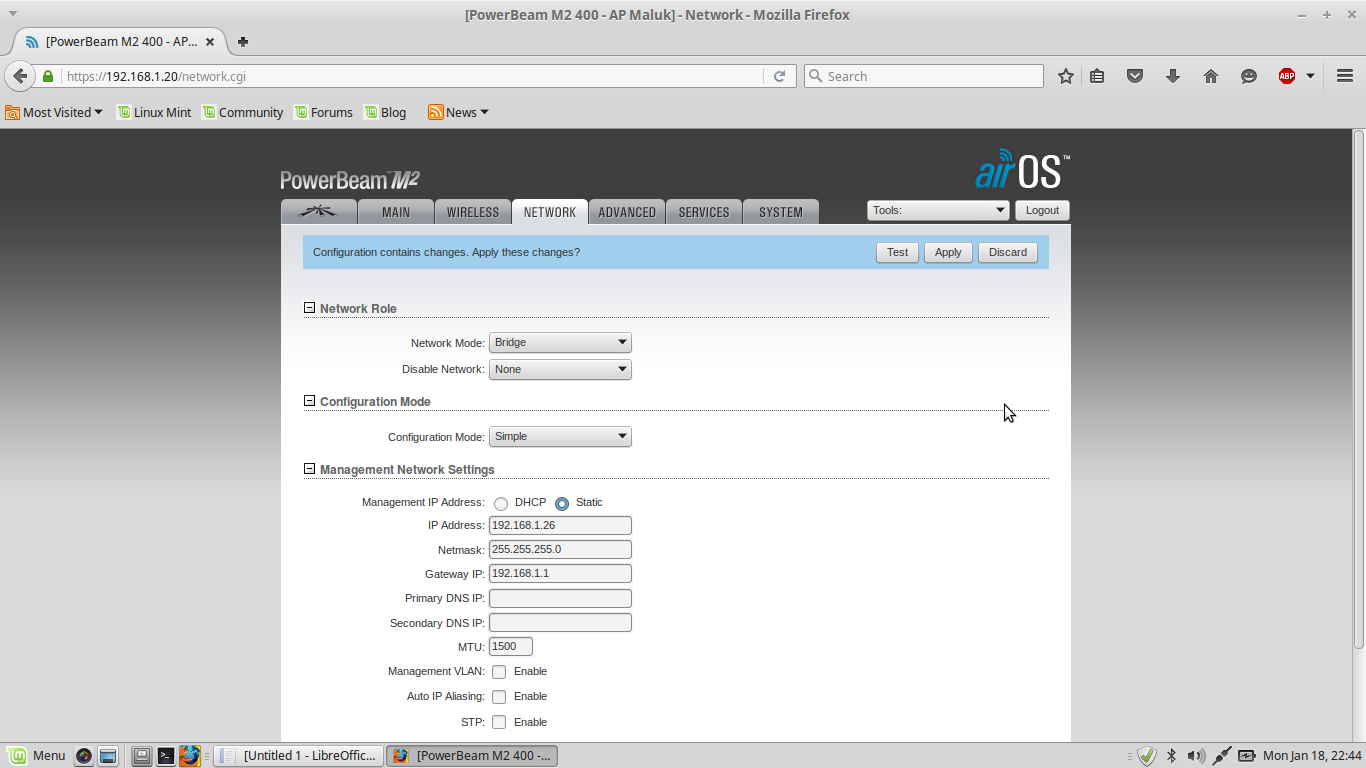Switch to the WIRELESS tab
Image resolution: width=1366 pixels, height=768 pixels.
(473, 212)
